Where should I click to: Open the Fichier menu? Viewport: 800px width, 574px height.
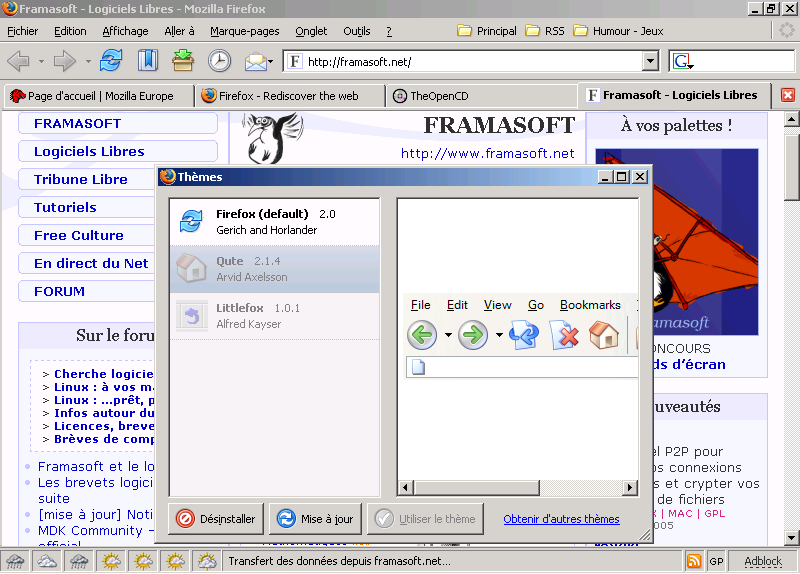[22, 31]
